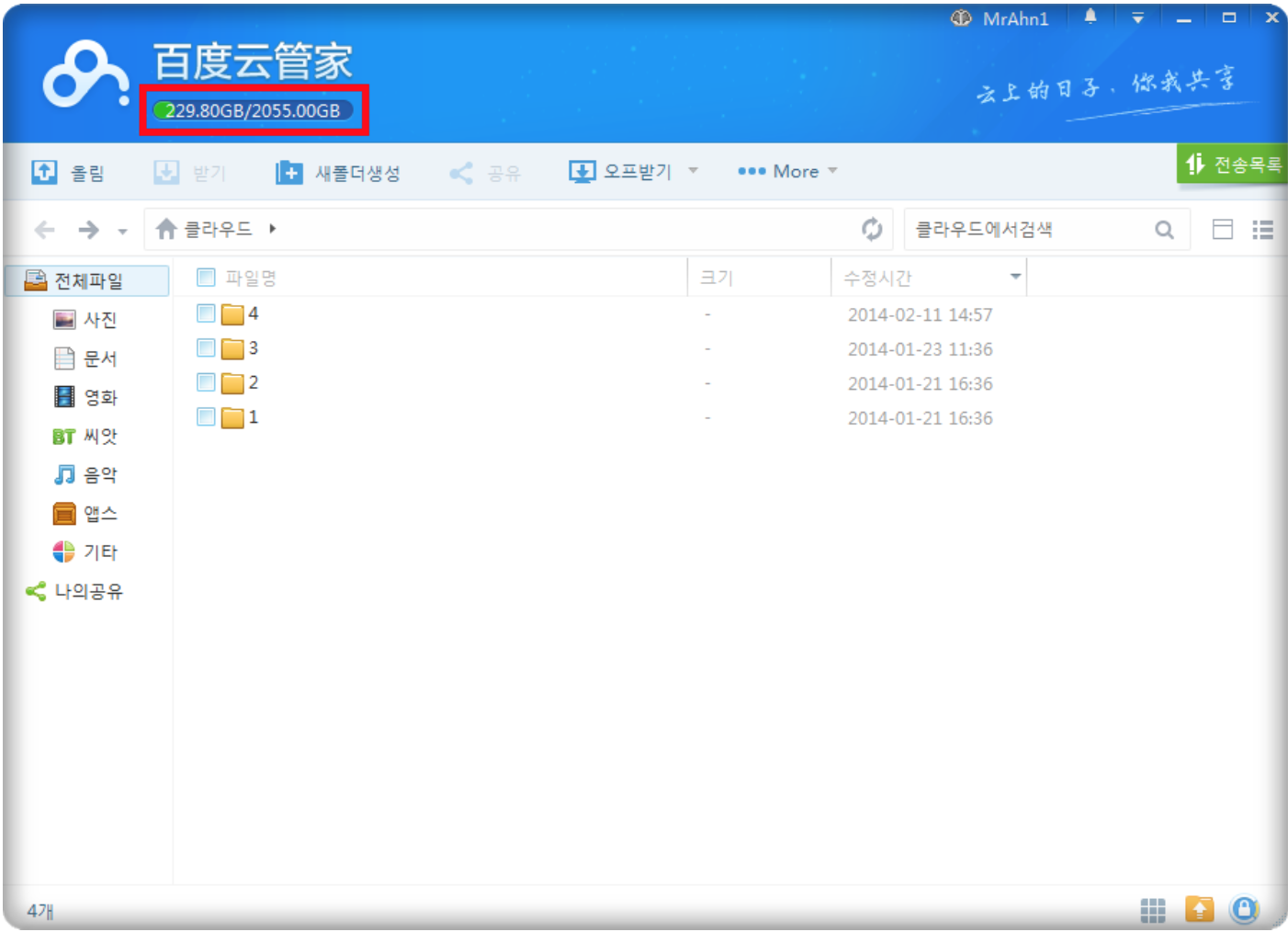The image size is (1288, 932).
Task: Open the More menu
Action: [787, 171]
